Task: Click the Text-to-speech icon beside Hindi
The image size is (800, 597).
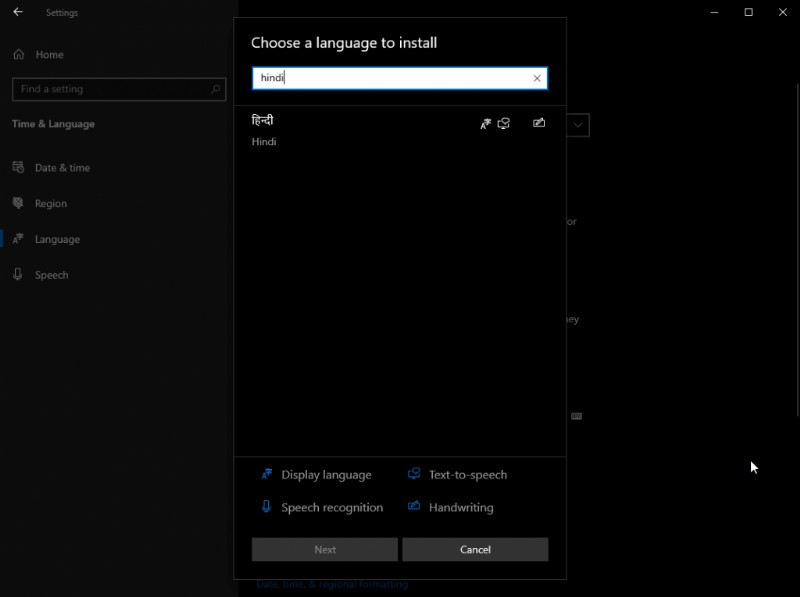Action: click(x=504, y=123)
